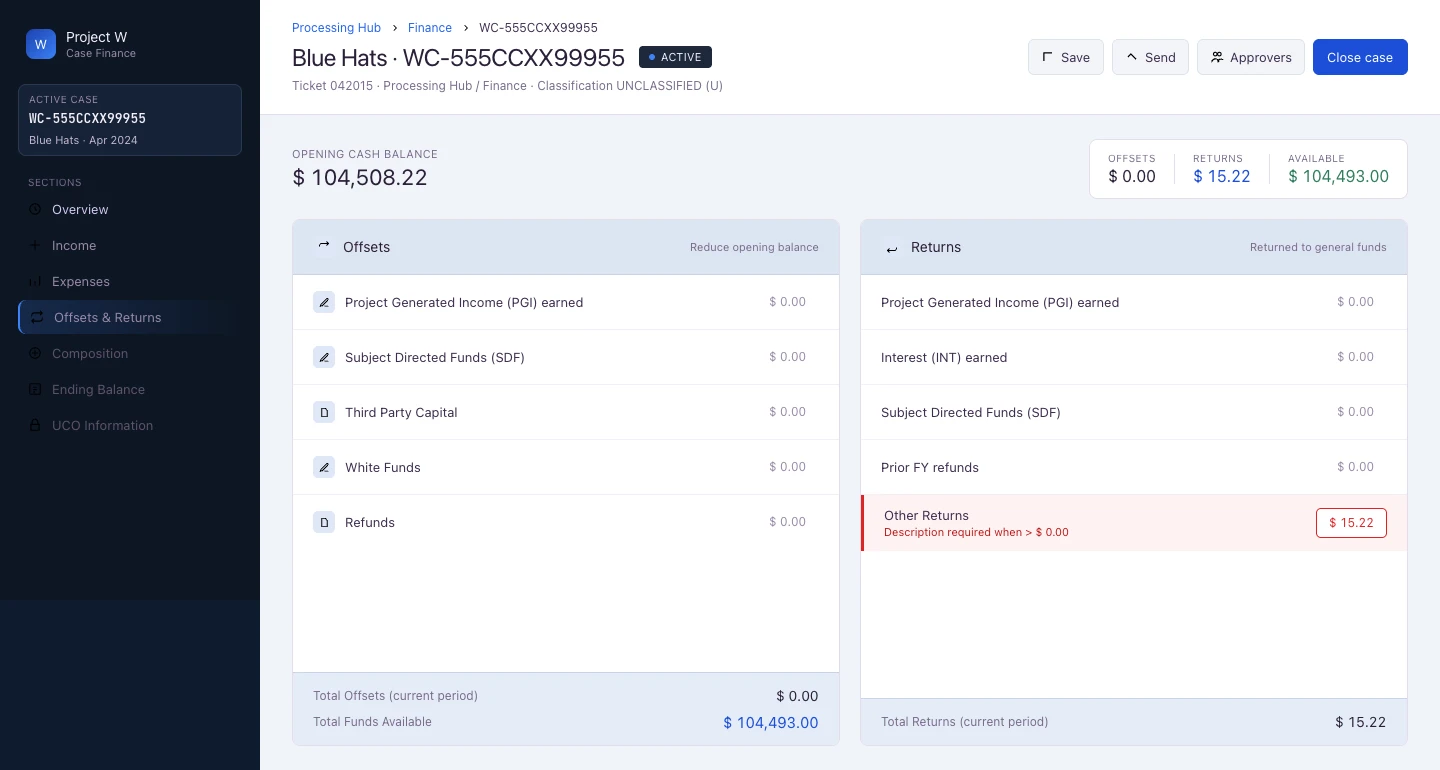
Task: Click the opening cash balance $ 104,508.22
Action: [x=360, y=178]
